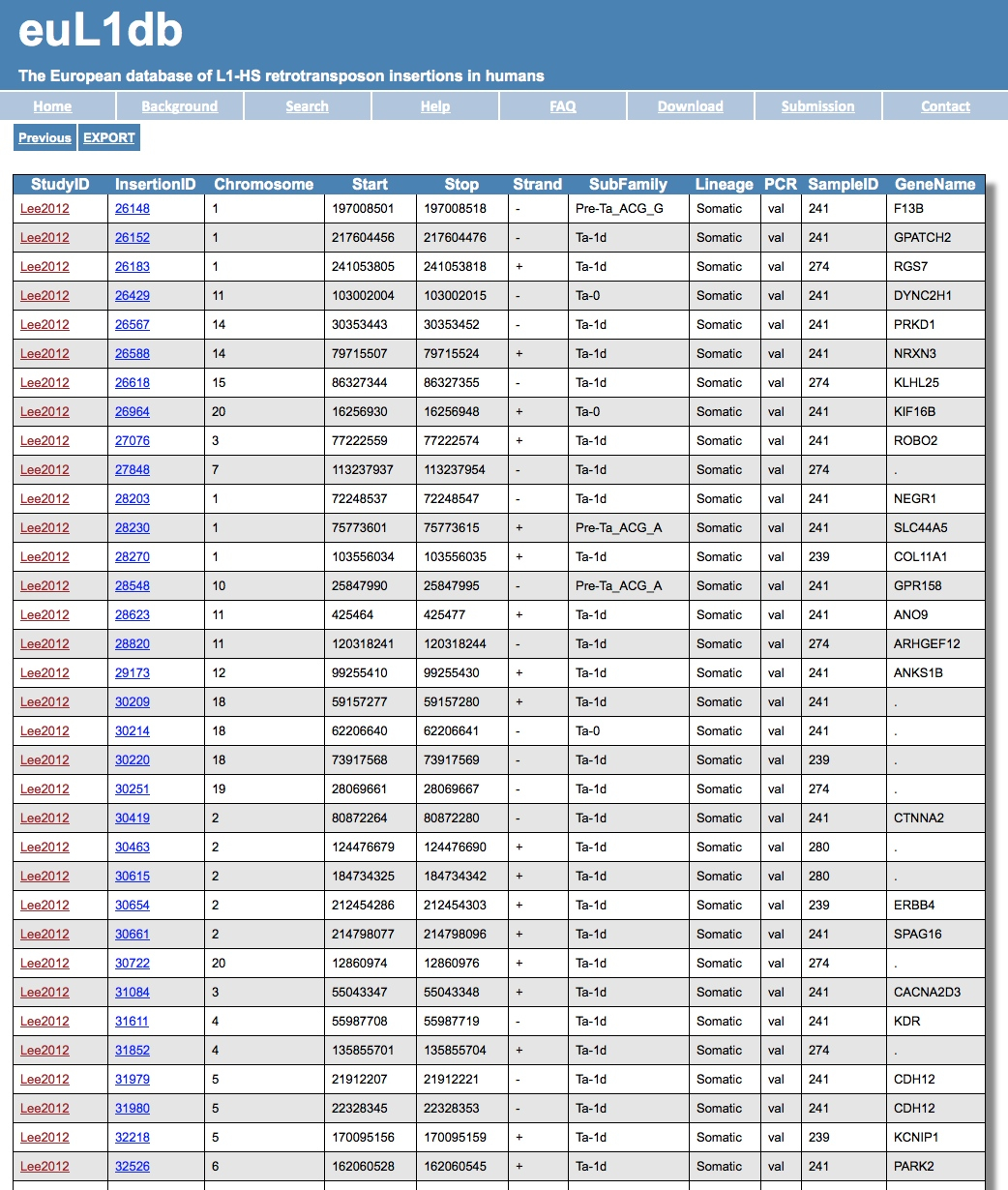This screenshot has height=1190, width=1008.
Task: Open the Search menu item
Action: click(307, 106)
